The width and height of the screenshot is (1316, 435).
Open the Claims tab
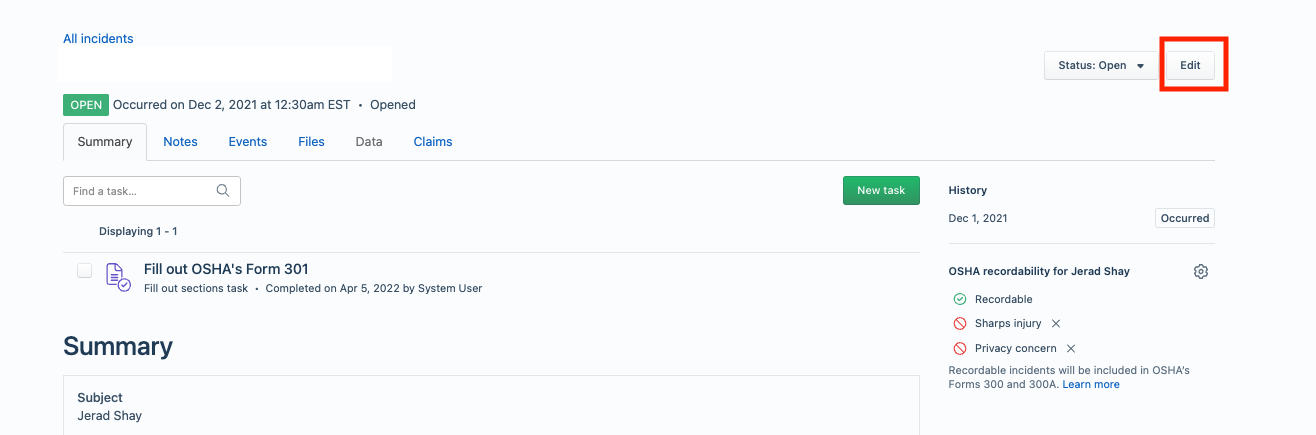[x=433, y=142]
